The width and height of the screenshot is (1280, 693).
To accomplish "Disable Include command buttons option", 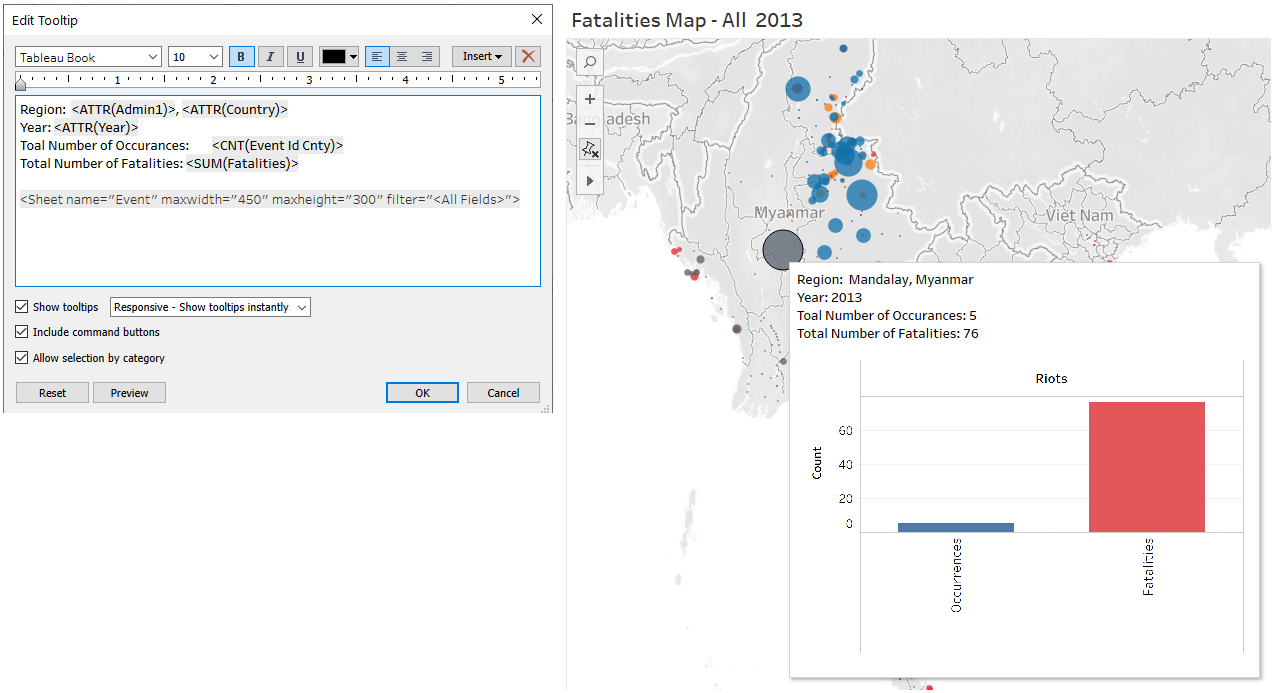I will 22,332.
